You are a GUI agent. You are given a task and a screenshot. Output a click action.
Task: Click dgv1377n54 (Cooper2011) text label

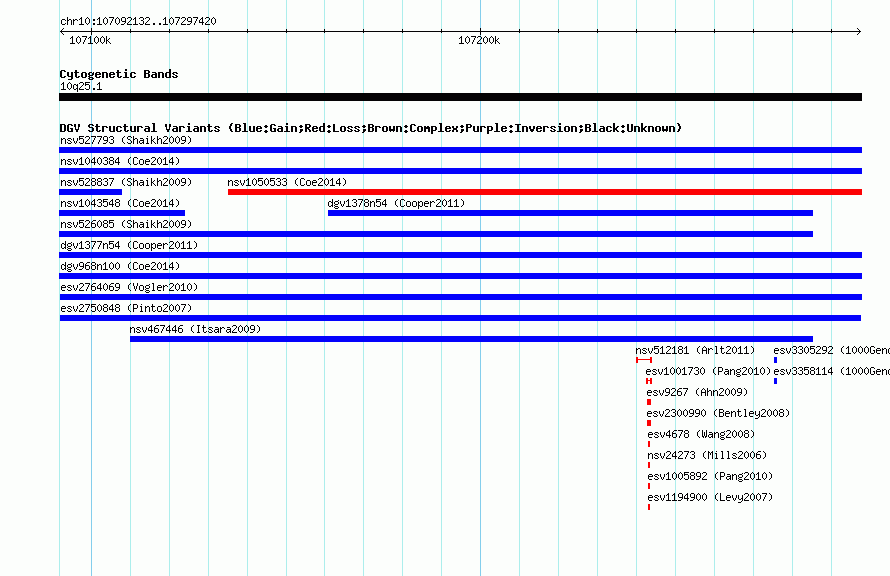pyautogui.click(x=129, y=245)
